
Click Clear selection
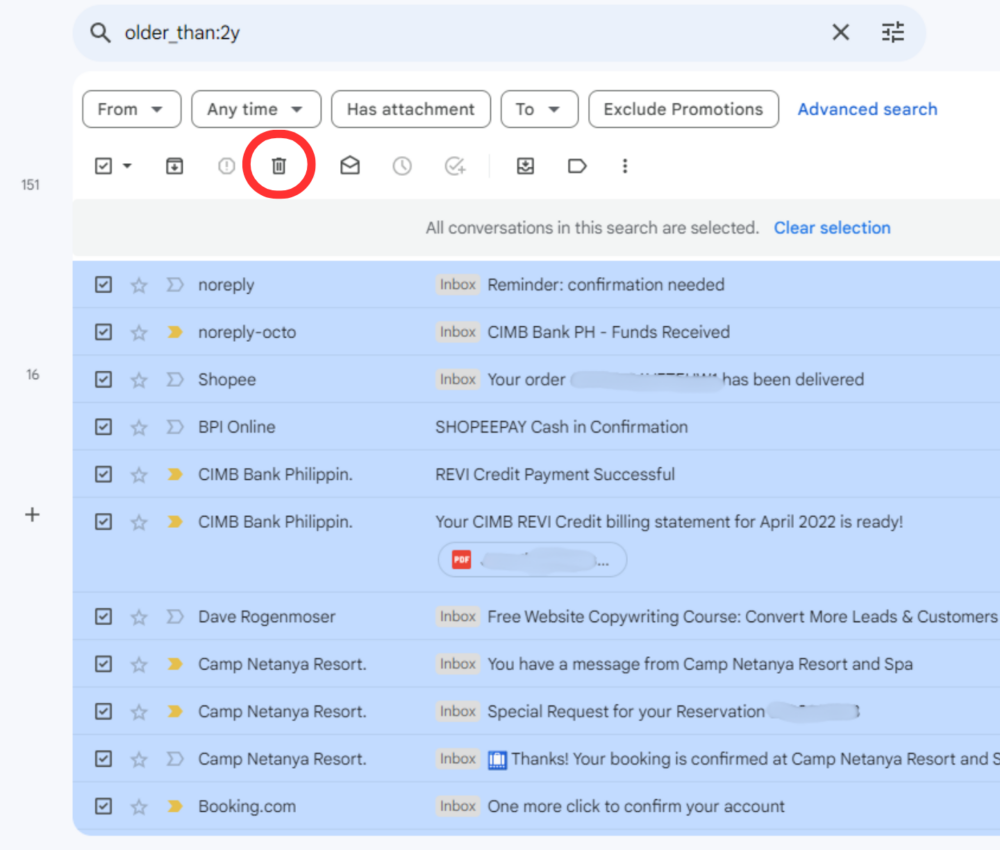[x=832, y=227]
